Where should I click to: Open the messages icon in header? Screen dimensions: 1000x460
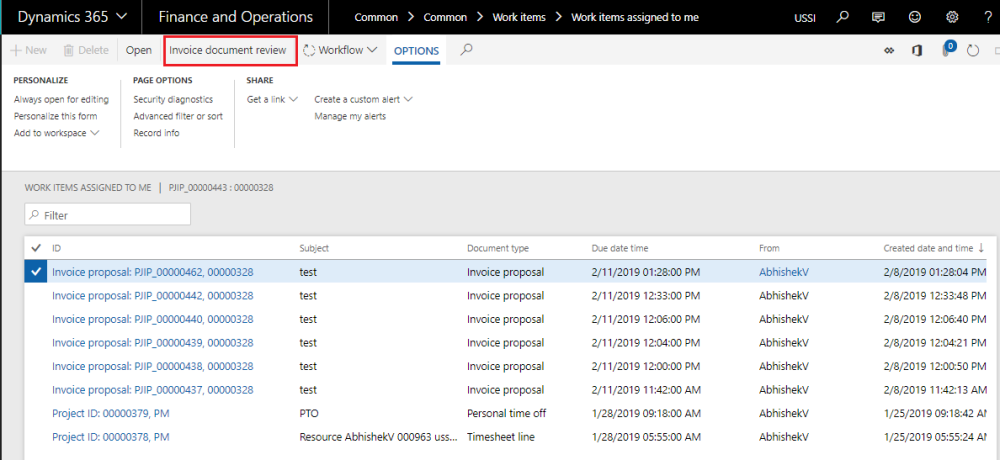[878, 17]
